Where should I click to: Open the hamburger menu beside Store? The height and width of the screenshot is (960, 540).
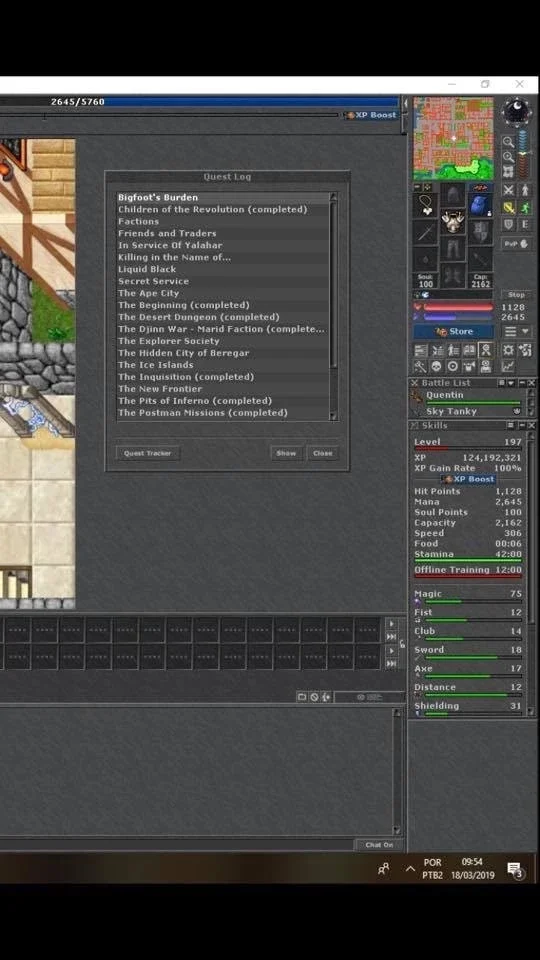(x=510, y=331)
